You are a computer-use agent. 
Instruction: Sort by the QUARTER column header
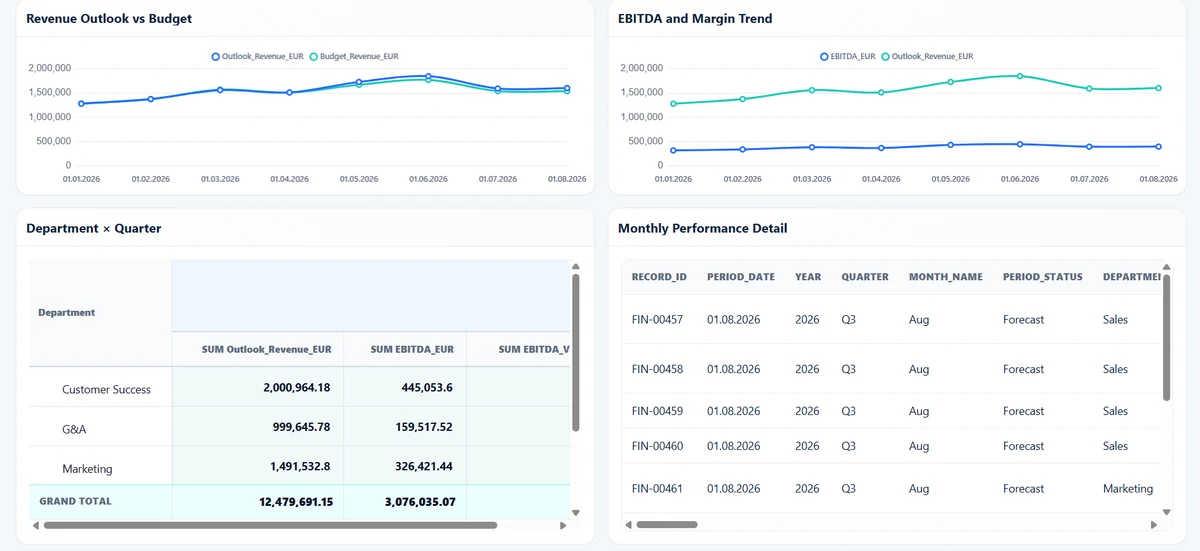coord(865,277)
